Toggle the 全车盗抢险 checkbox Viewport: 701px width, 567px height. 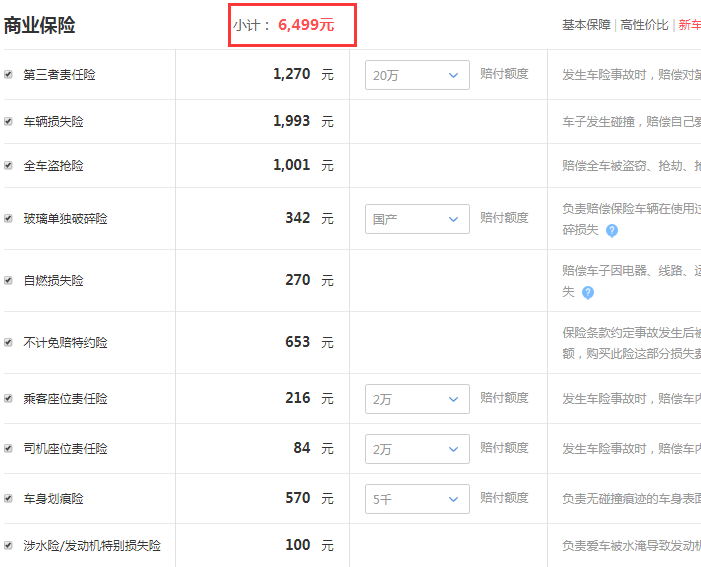pyautogui.click(x=8, y=165)
